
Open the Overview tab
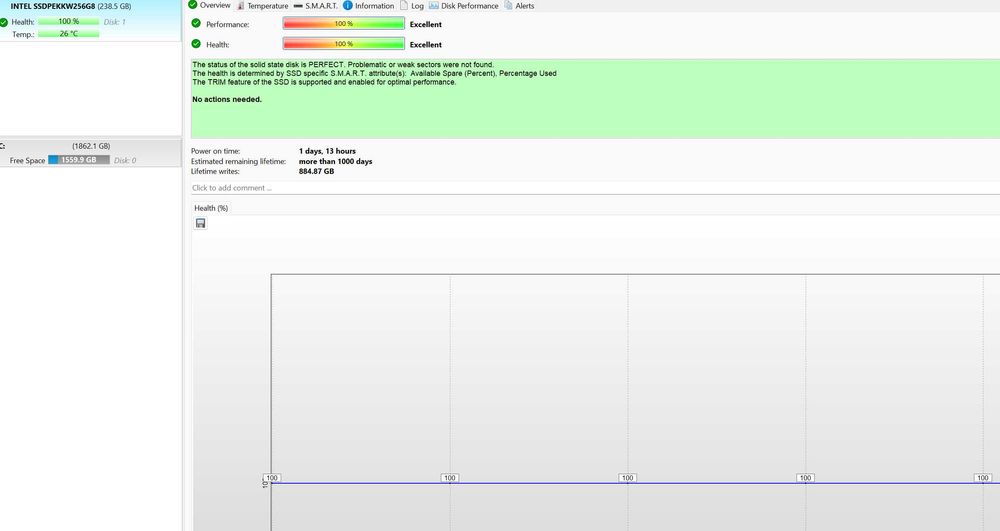(209, 5)
